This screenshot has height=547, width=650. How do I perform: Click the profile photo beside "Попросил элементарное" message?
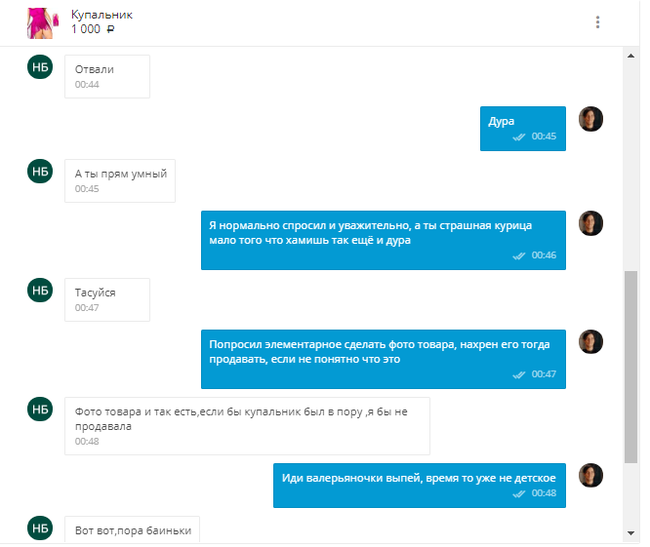(x=591, y=342)
